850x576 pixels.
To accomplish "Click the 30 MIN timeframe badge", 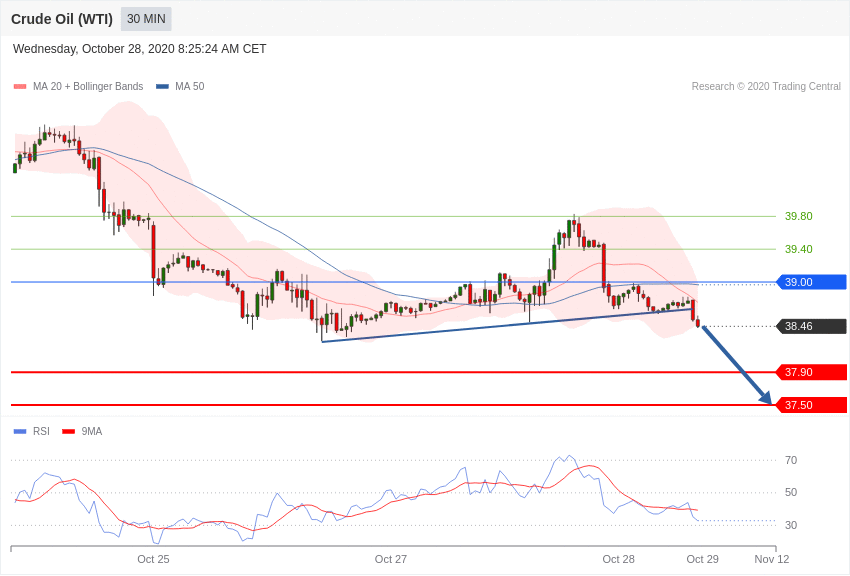I will coord(146,19).
